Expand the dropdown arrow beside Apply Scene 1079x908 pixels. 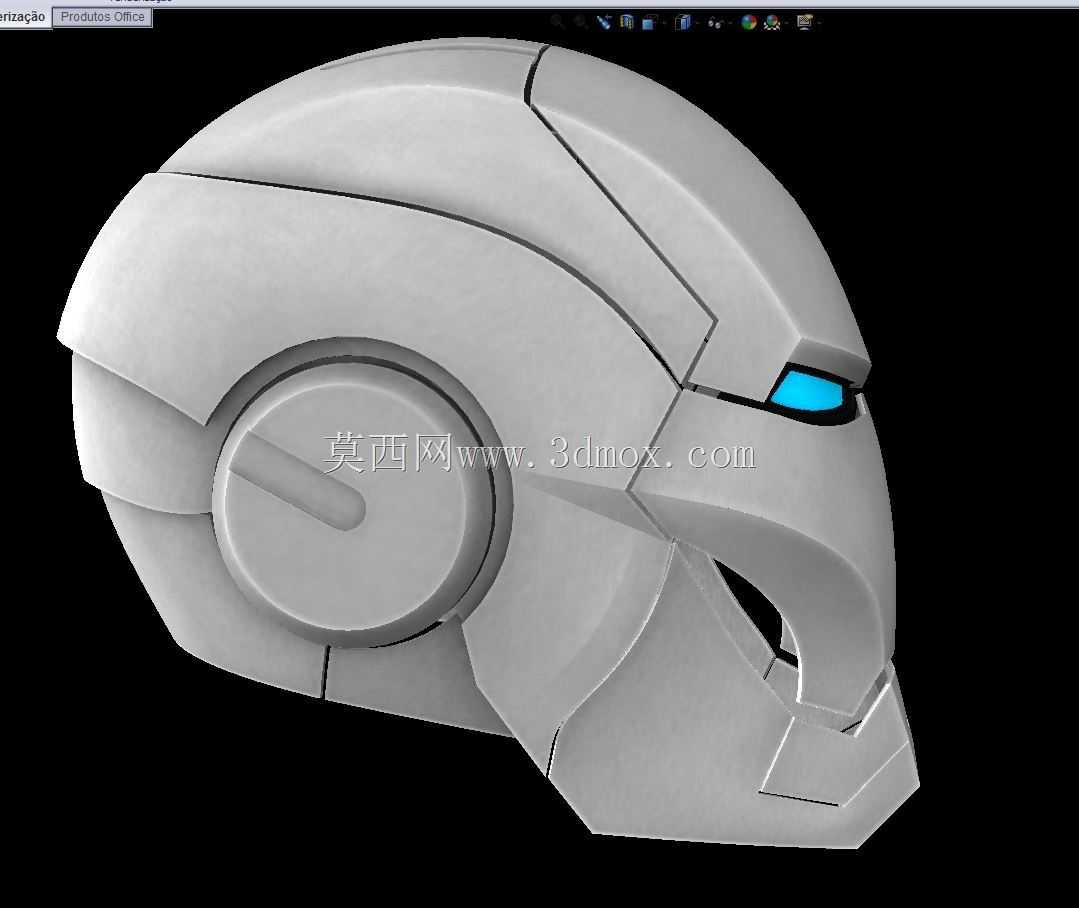point(787,23)
